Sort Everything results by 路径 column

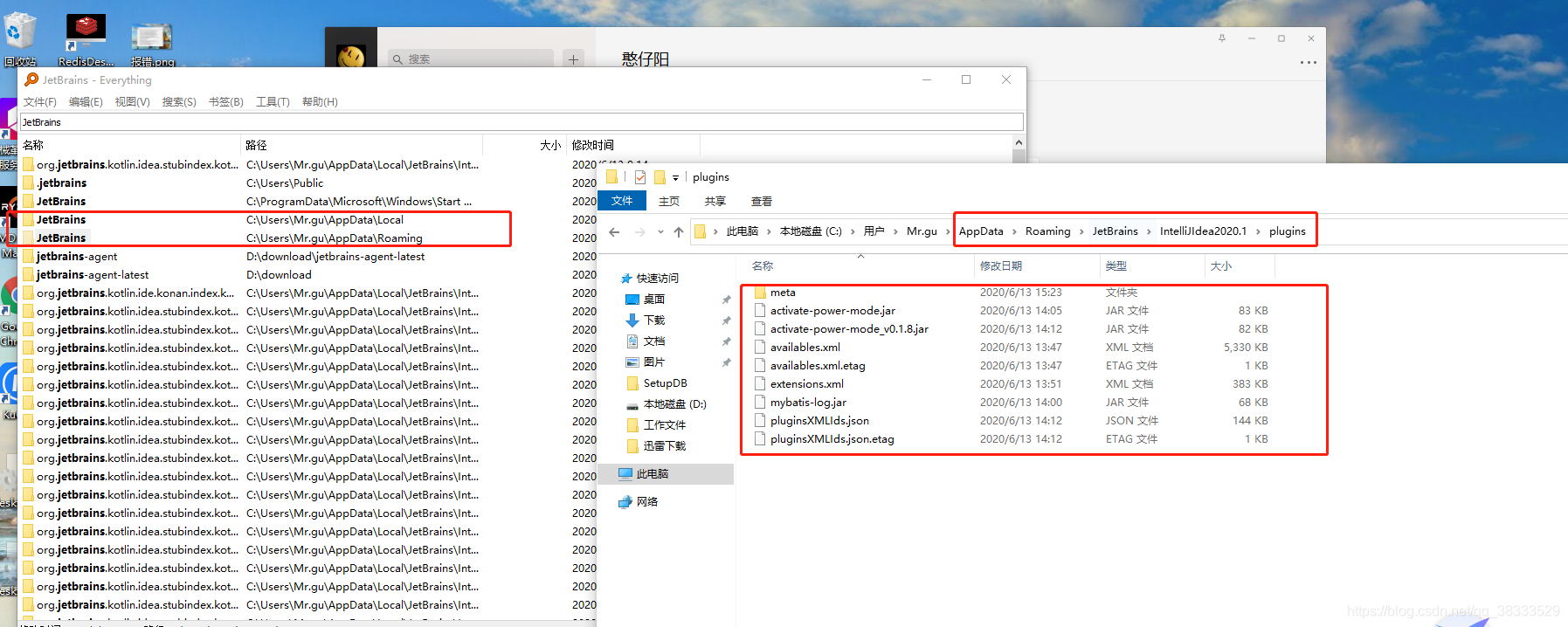362,145
